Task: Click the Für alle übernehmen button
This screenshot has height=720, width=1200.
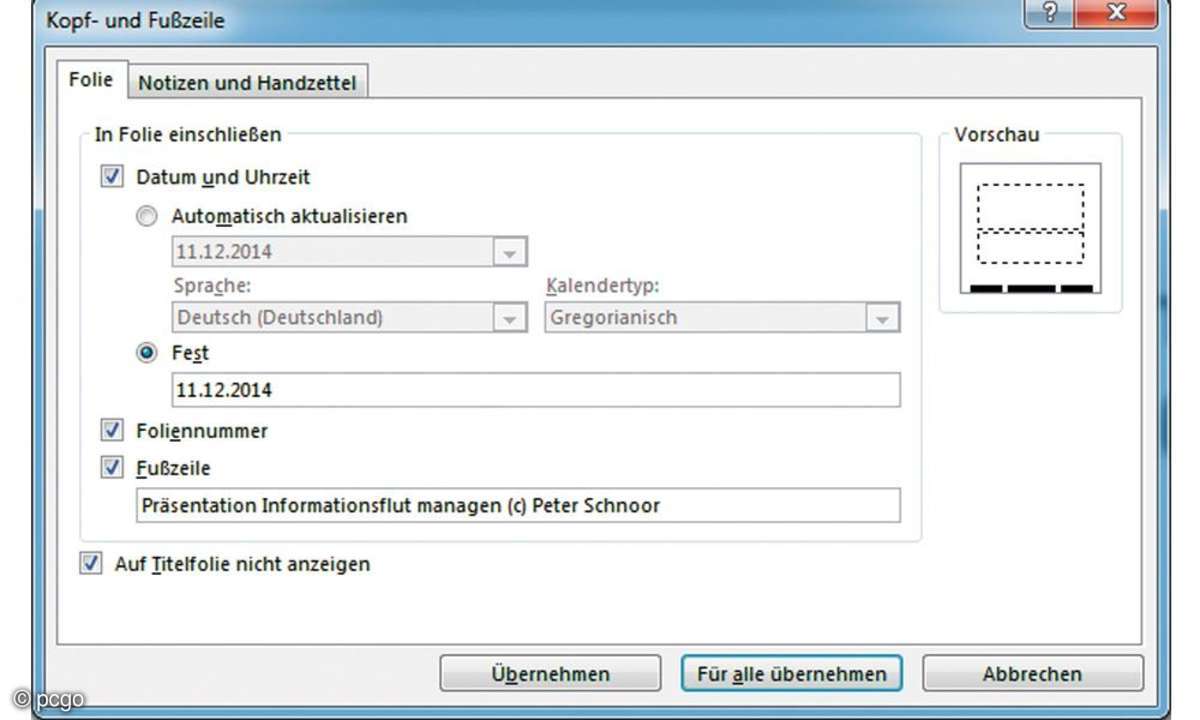Action: click(x=791, y=673)
